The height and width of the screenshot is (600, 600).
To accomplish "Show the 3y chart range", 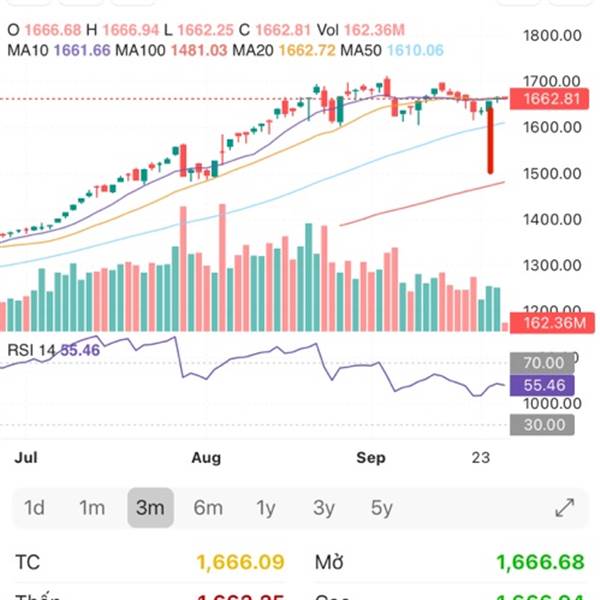I will 324,508.
